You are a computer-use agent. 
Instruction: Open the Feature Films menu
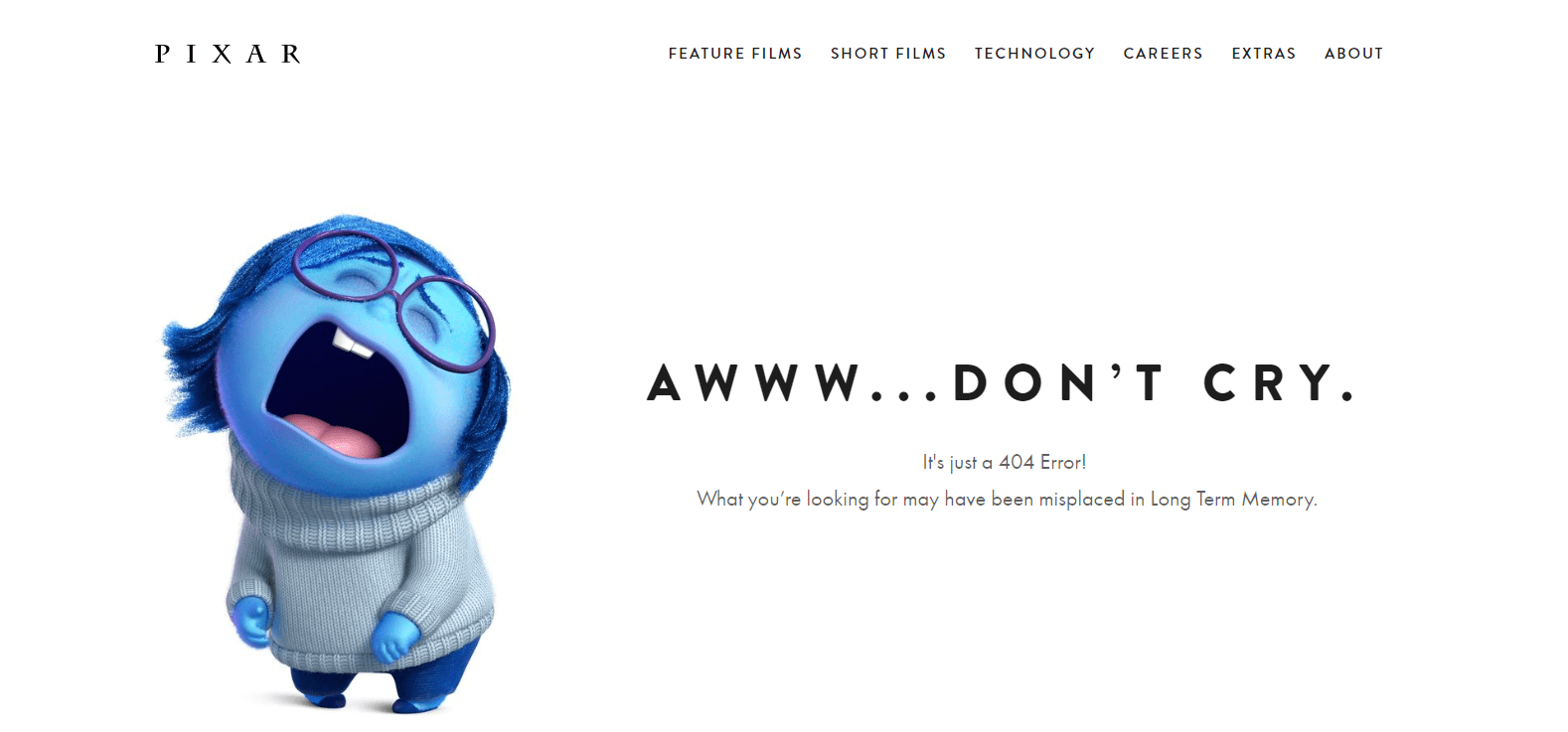click(735, 54)
